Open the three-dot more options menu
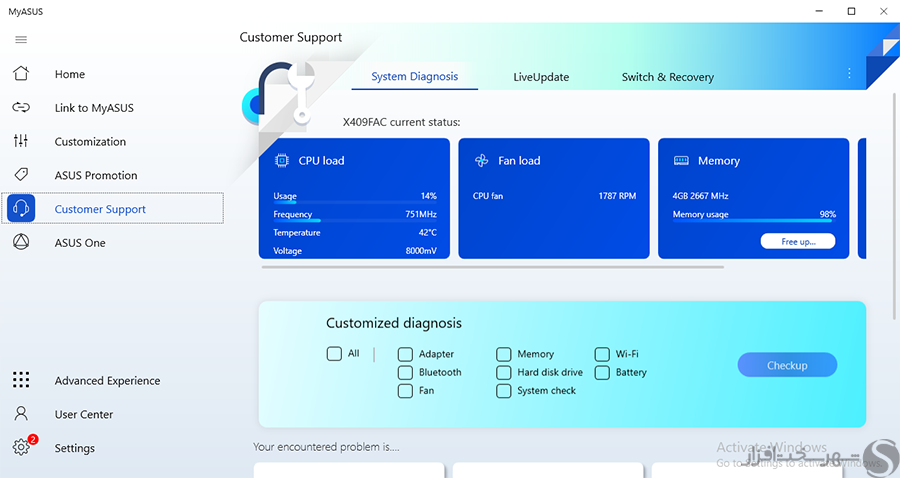Viewport: 900px width, 478px height. [849, 73]
